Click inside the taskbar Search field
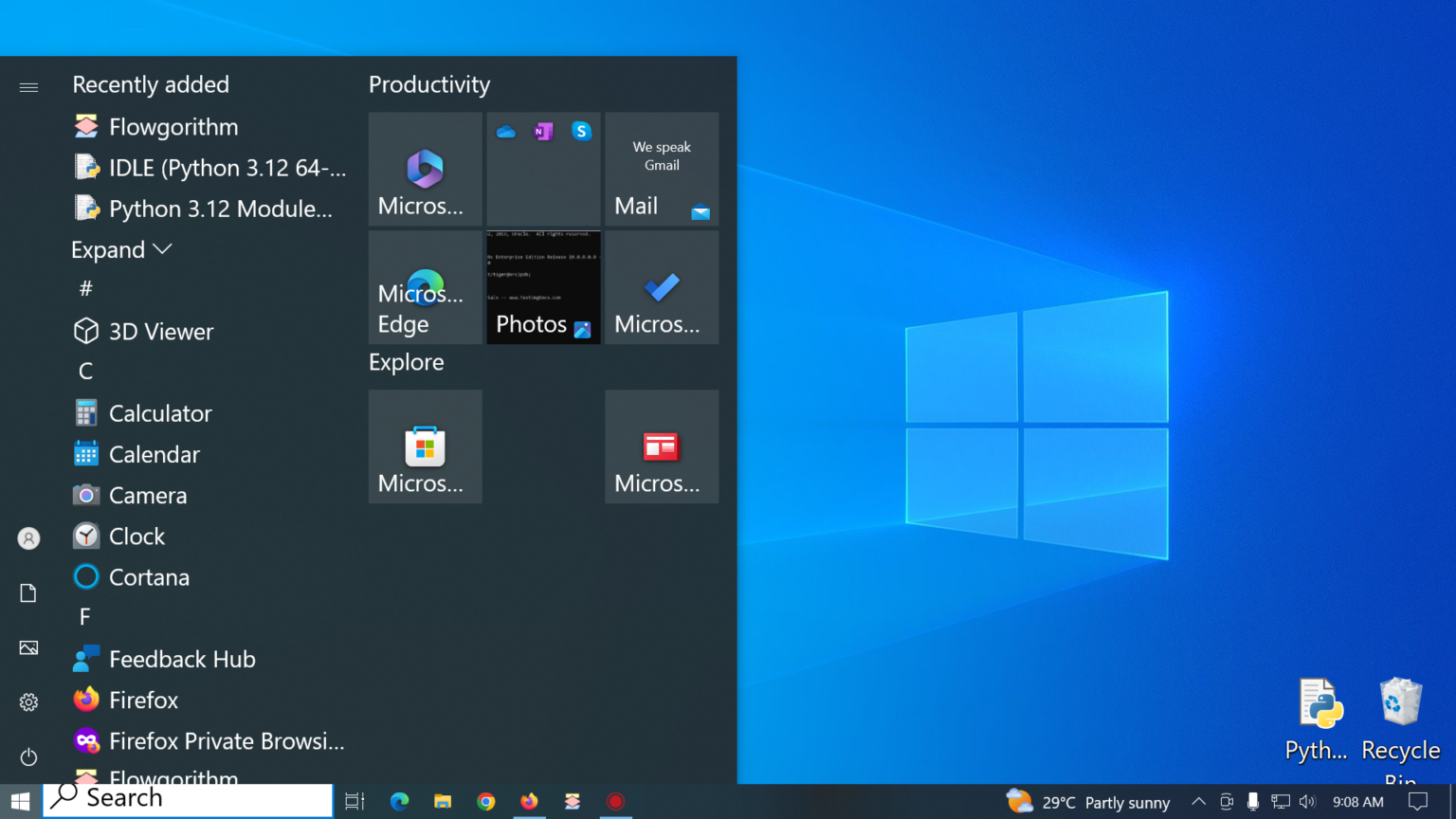This screenshot has width=1456, height=819. (190, 797)
